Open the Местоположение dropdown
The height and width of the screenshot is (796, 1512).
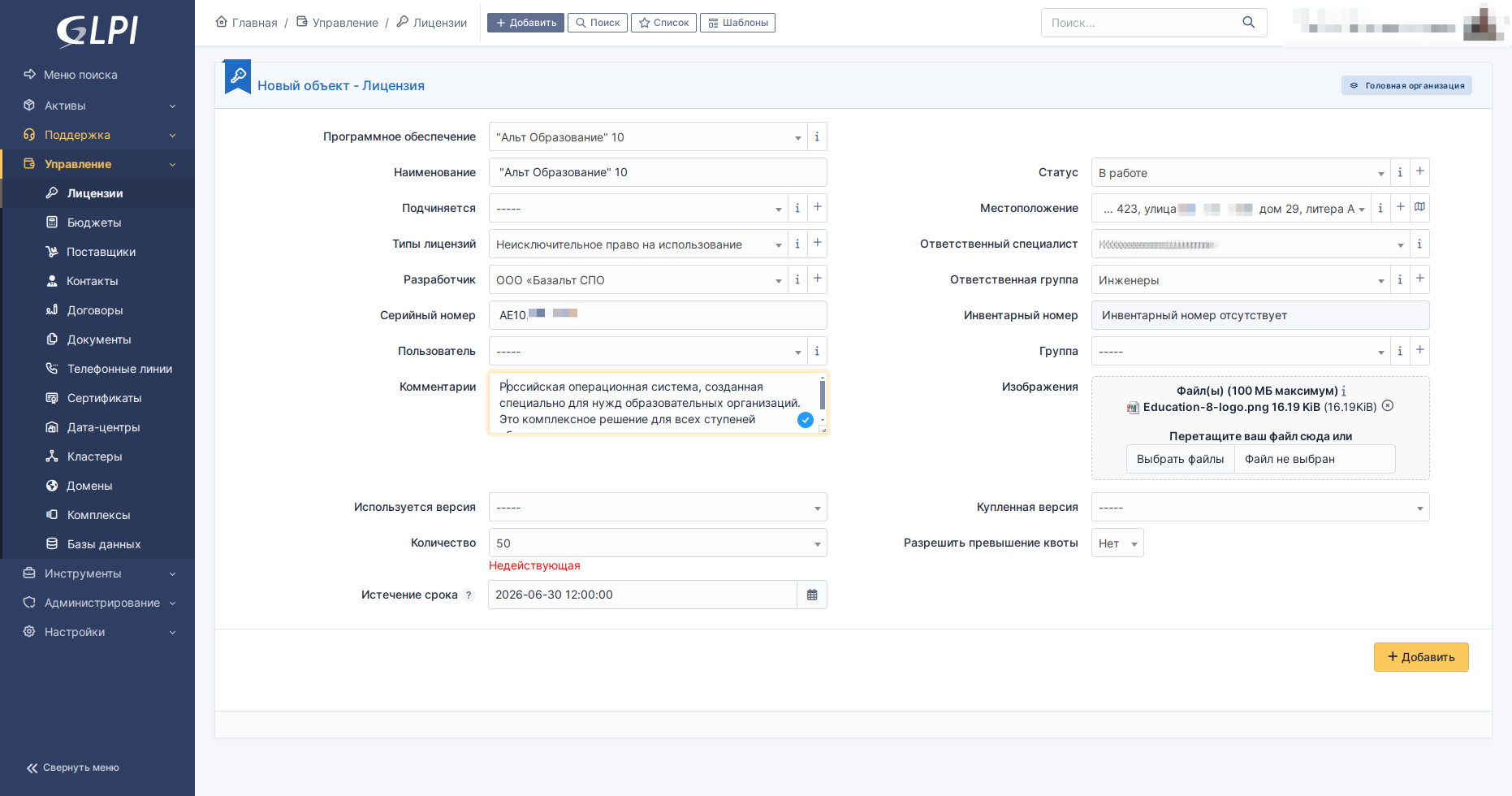(x=1231, y=209)
